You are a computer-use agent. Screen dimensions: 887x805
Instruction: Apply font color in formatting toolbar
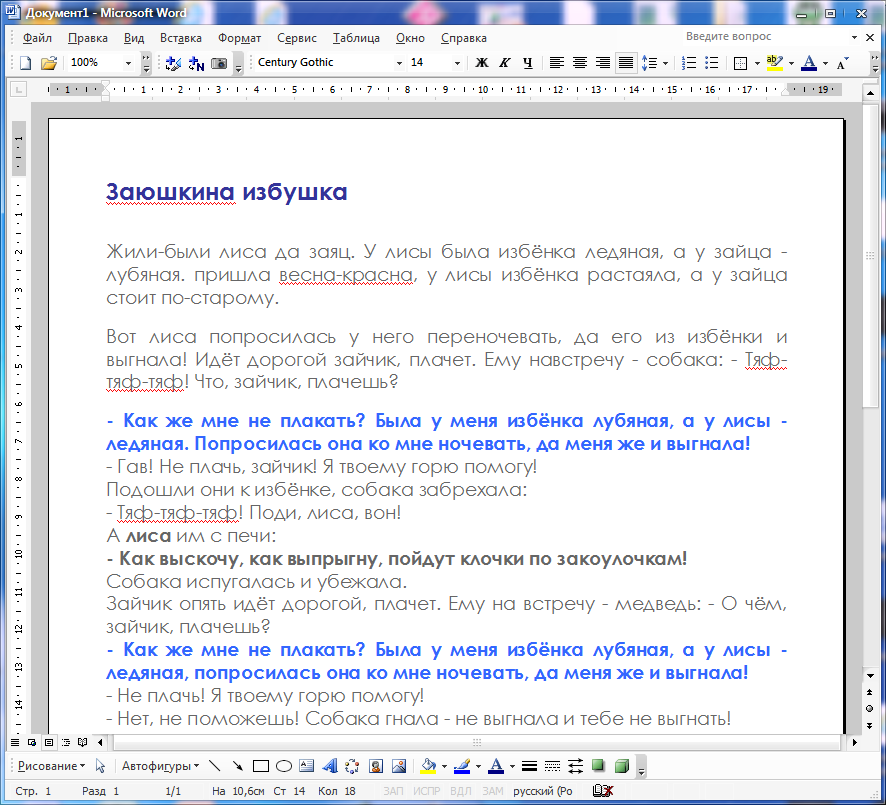(809, 63)
